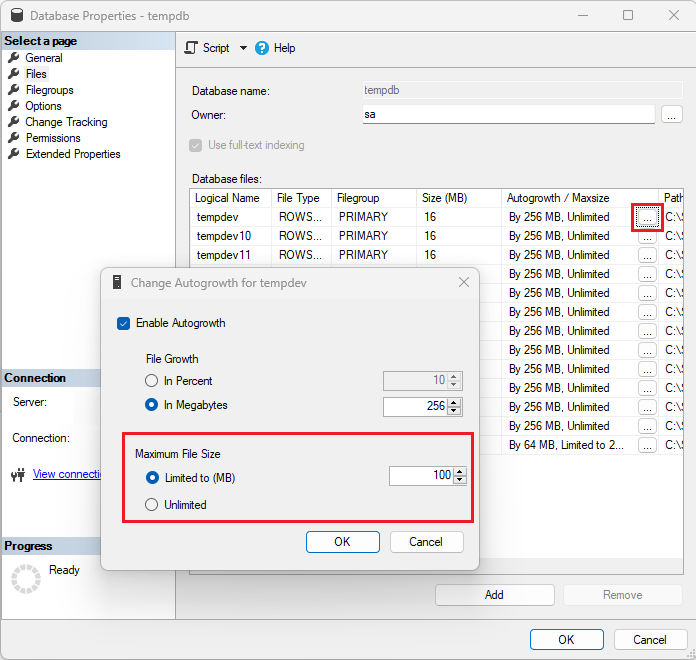The width and height of the screenshot is (696, 660).
Task: Click Cancel in Database Properties window
Action: [650, 640]
